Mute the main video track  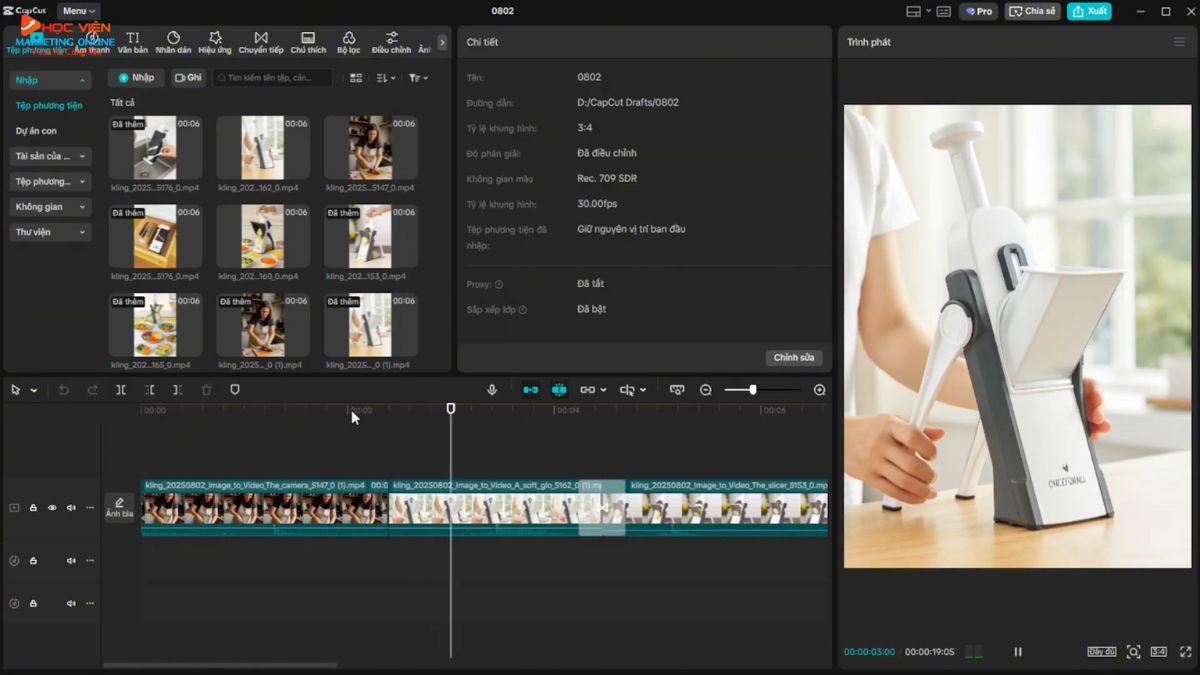point(71,508)
